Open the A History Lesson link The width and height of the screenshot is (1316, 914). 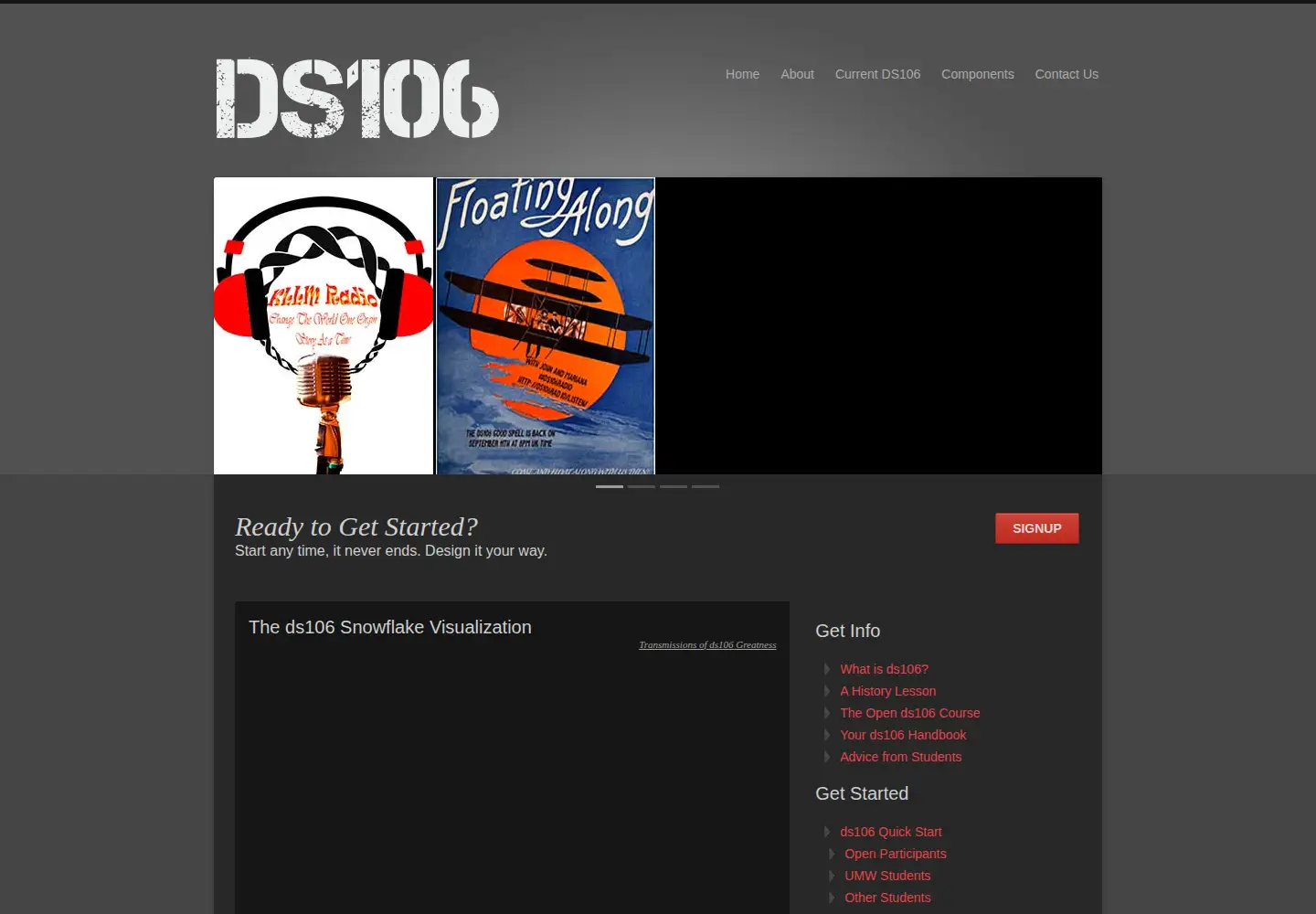888,691
